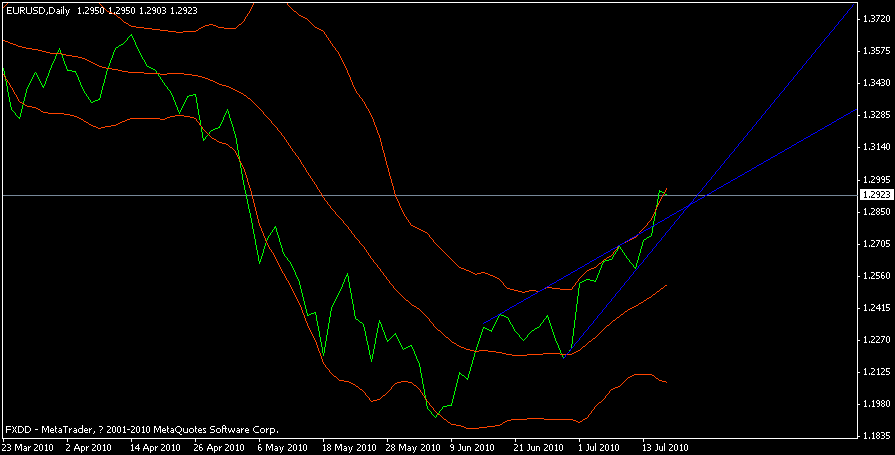
Task: Click the 1.3575 price axis label
Action: pos(877,51)
